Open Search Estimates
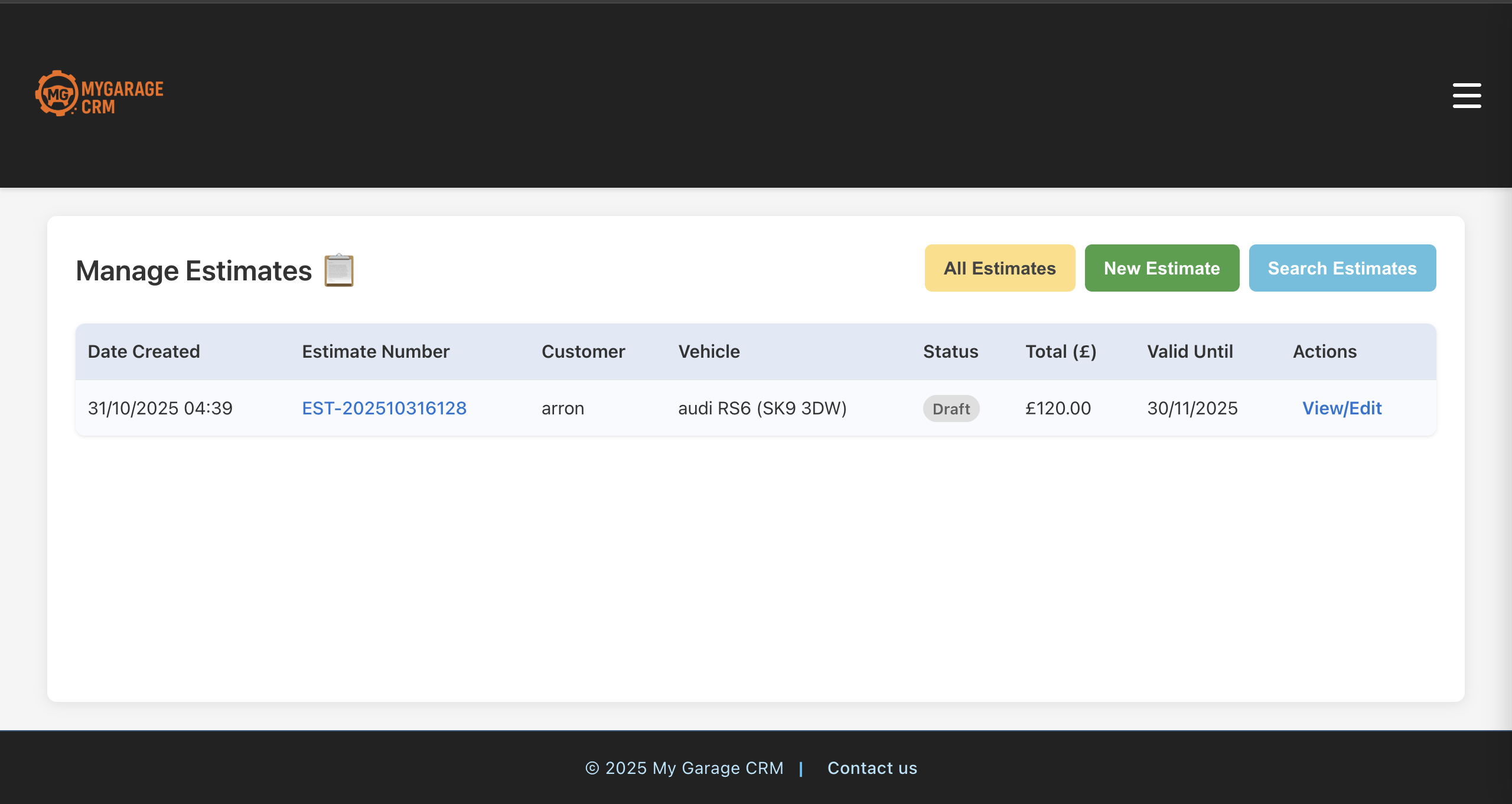The image size is (1512, 804). [x=1342, y=268]
